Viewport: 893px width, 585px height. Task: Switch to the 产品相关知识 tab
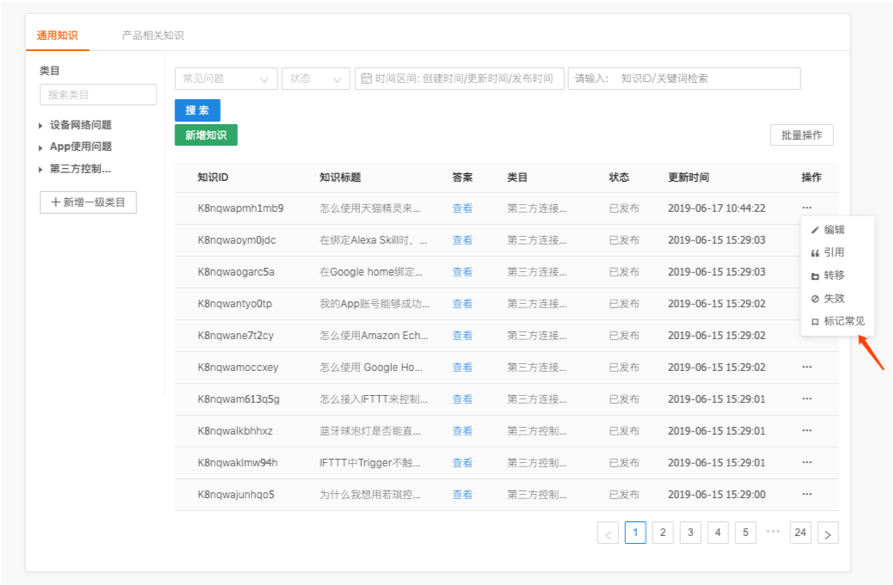[153, 35]
